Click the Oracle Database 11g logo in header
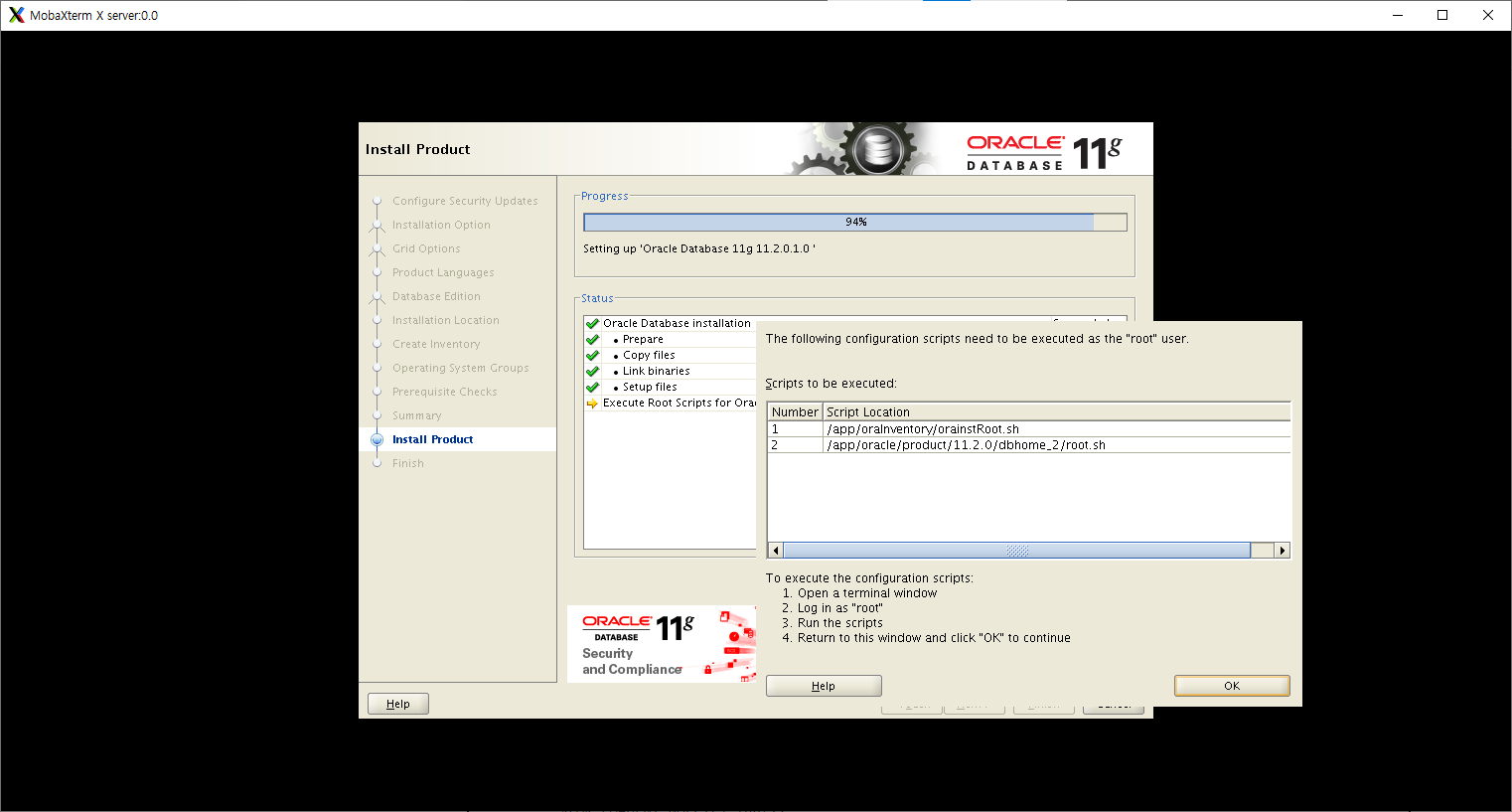Screen dimensions: 1512x812 tap(1044, 152)
